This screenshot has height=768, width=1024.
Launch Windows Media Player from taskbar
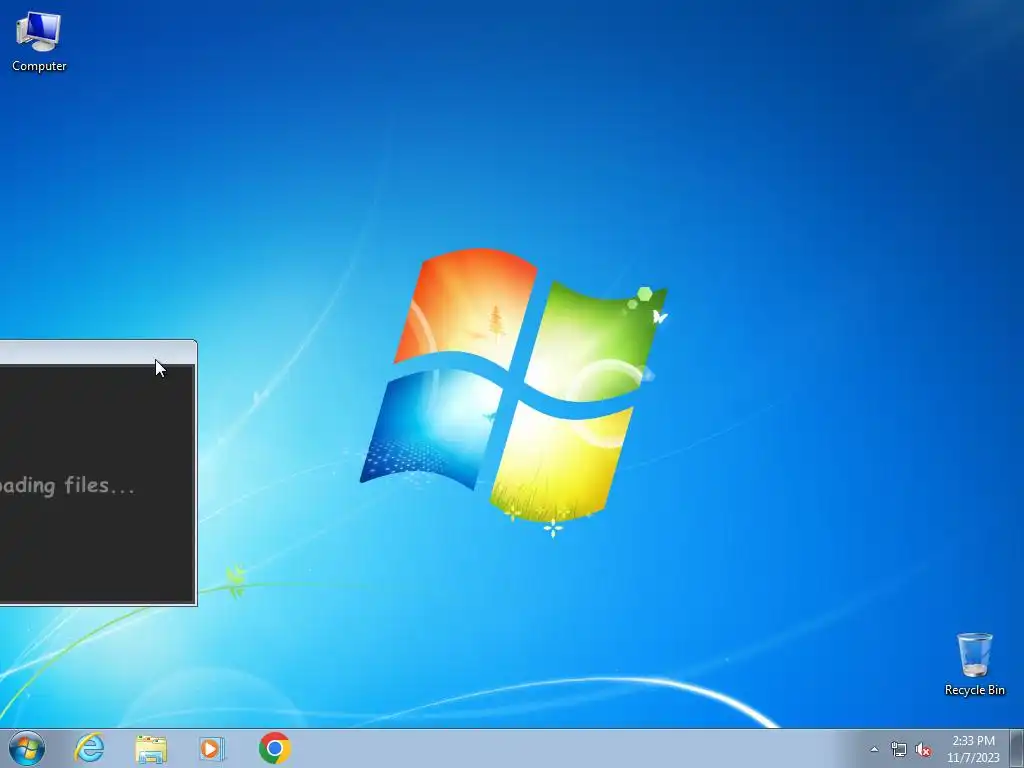click(x=212, y=749)
